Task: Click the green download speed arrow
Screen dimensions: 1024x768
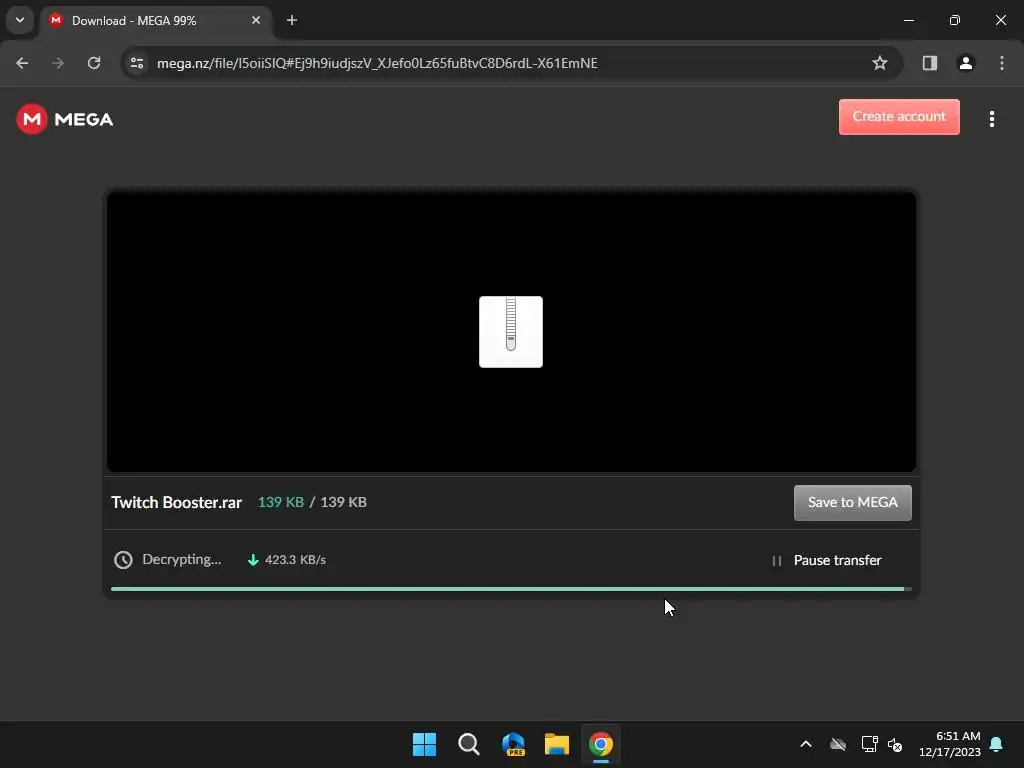Action: 253,560
